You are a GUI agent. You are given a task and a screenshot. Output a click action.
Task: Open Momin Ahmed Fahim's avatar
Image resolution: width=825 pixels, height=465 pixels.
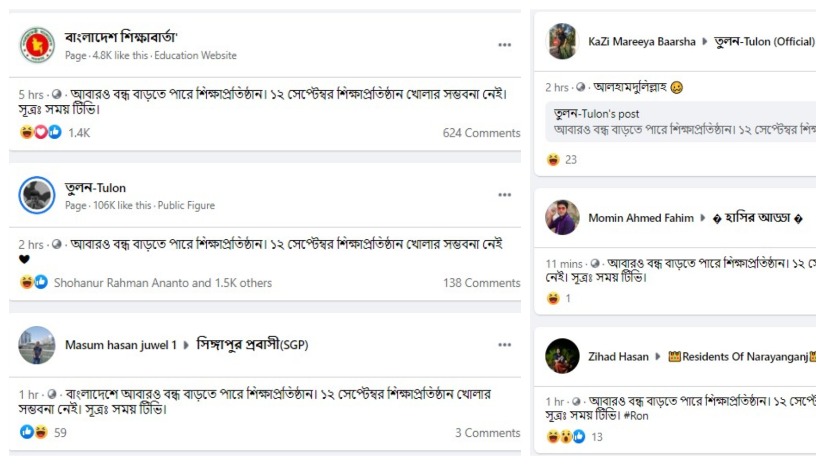click(562, 217)
